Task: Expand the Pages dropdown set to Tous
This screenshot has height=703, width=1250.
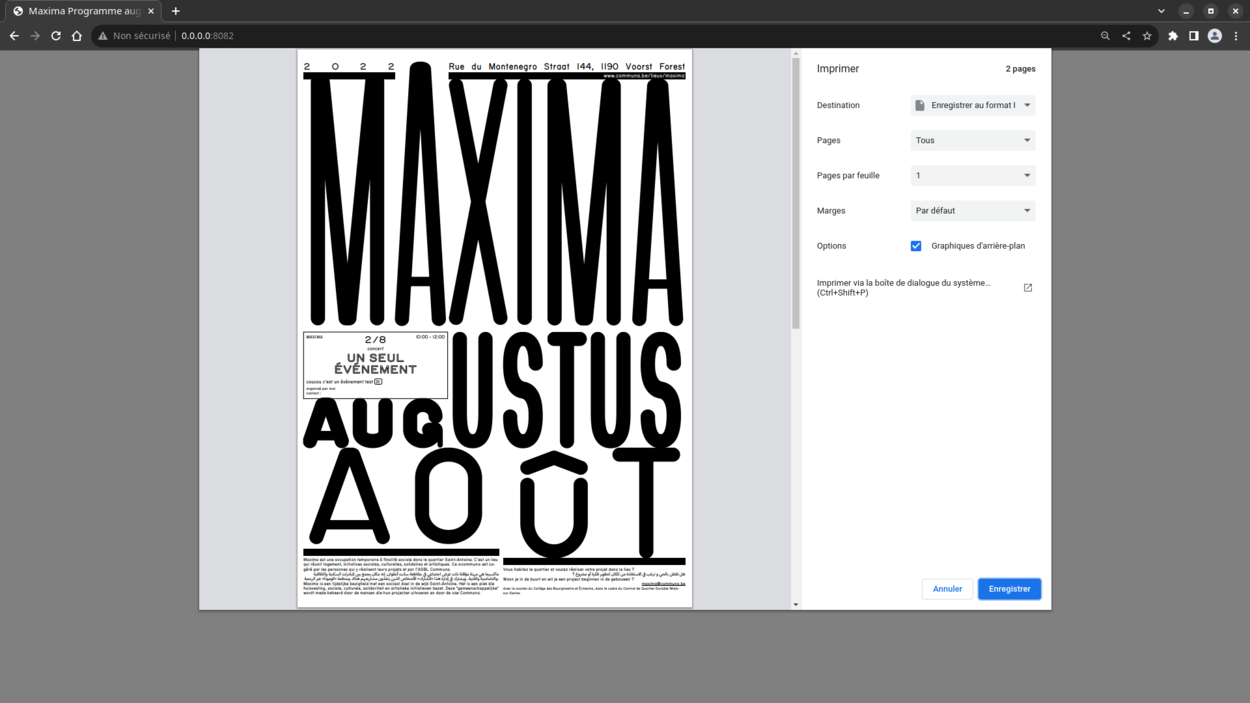Action: (972, 140)
